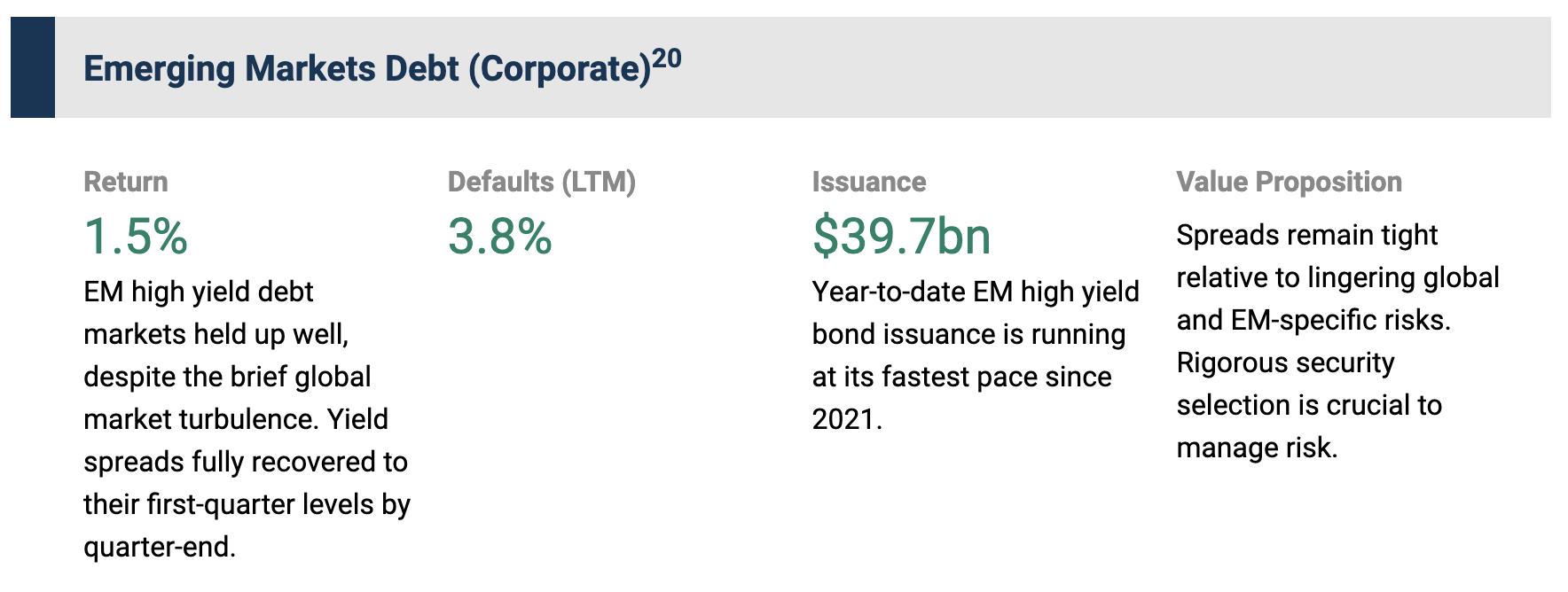Click "and EM-specific risks." line
Screen dimensions: 1568x592
[x=1313, y=320]
